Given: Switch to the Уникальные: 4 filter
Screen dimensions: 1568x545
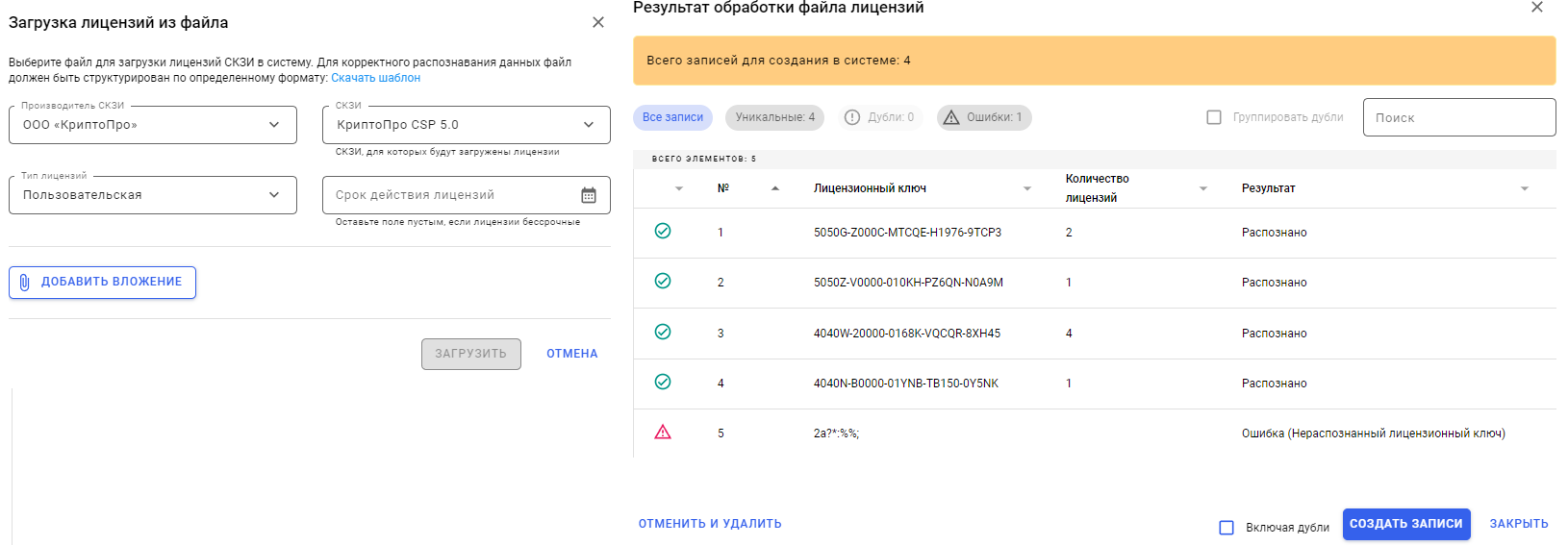Looking at the screenshot, I should click(x=774, y=117).
